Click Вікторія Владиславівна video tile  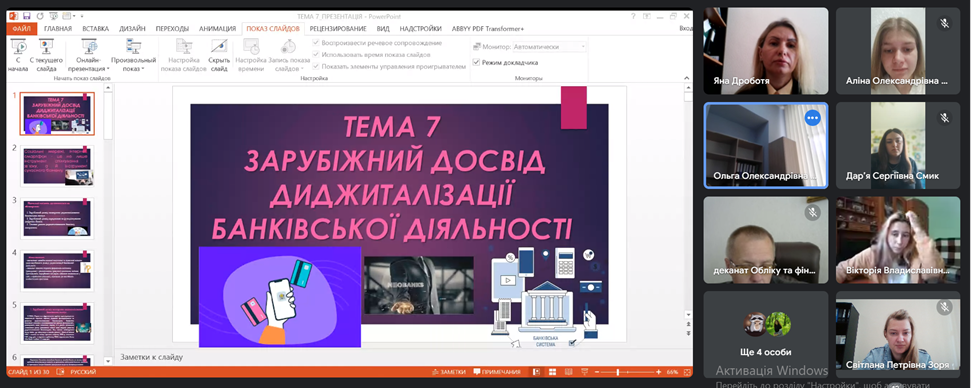click(898, 240)
